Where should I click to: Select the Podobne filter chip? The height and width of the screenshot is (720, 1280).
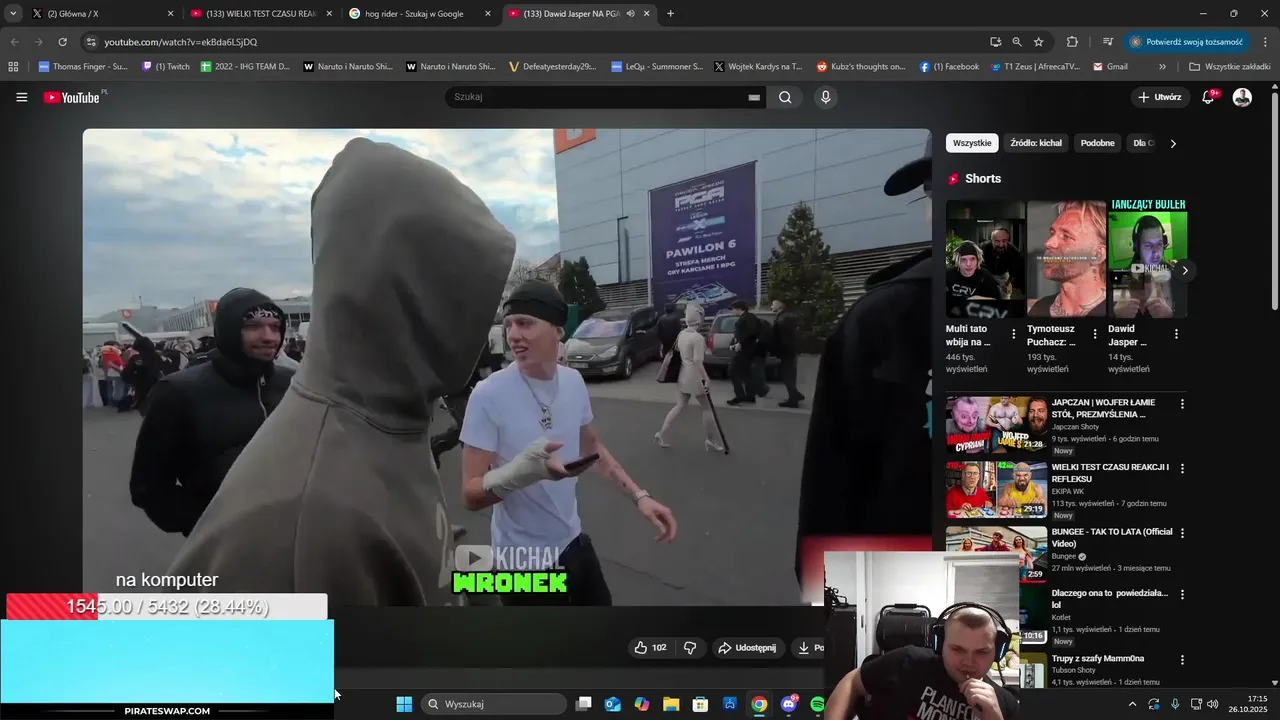tap(1097, 143)
